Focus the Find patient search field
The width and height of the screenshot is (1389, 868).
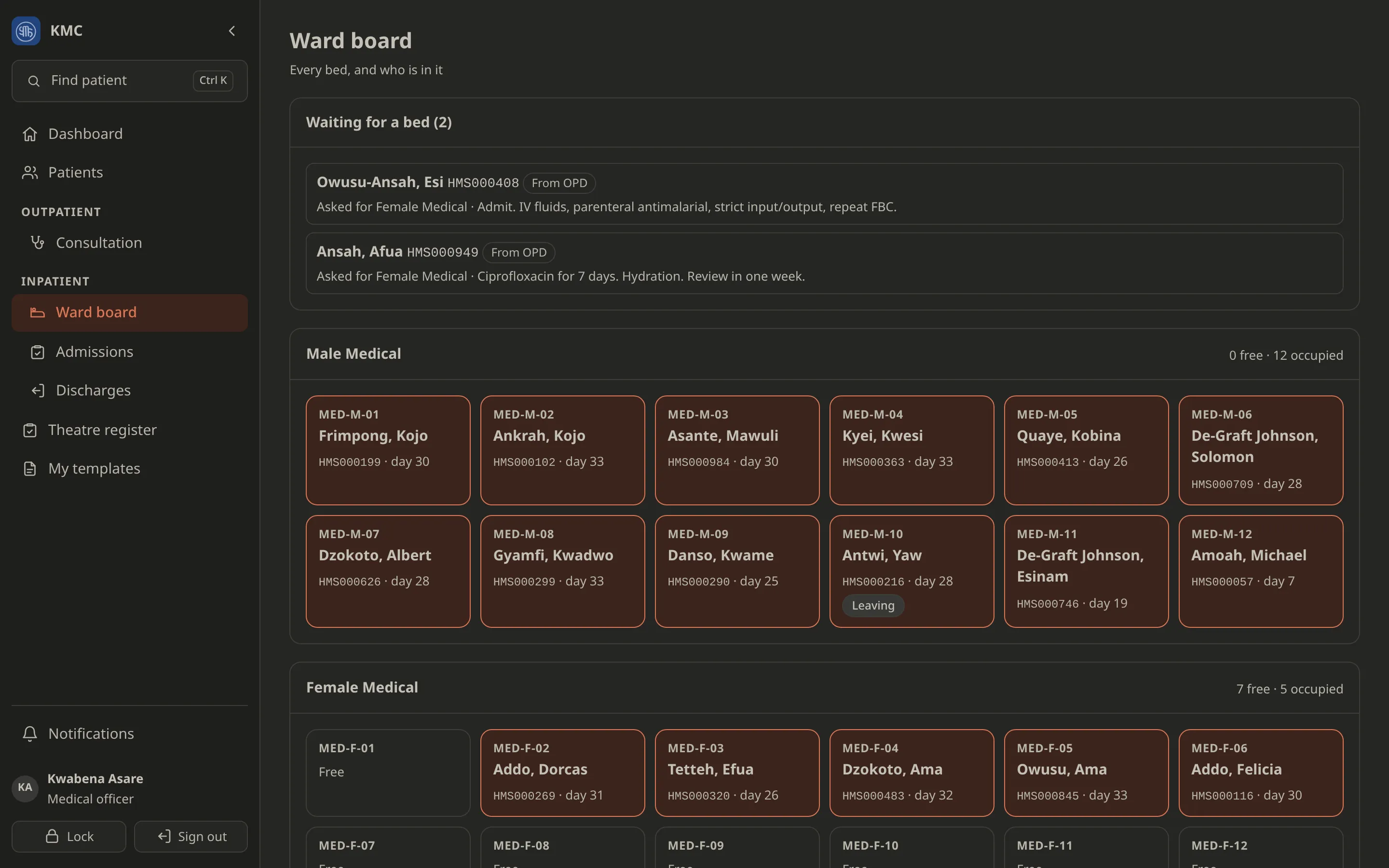pyautogui.click(x=130, y=81)
